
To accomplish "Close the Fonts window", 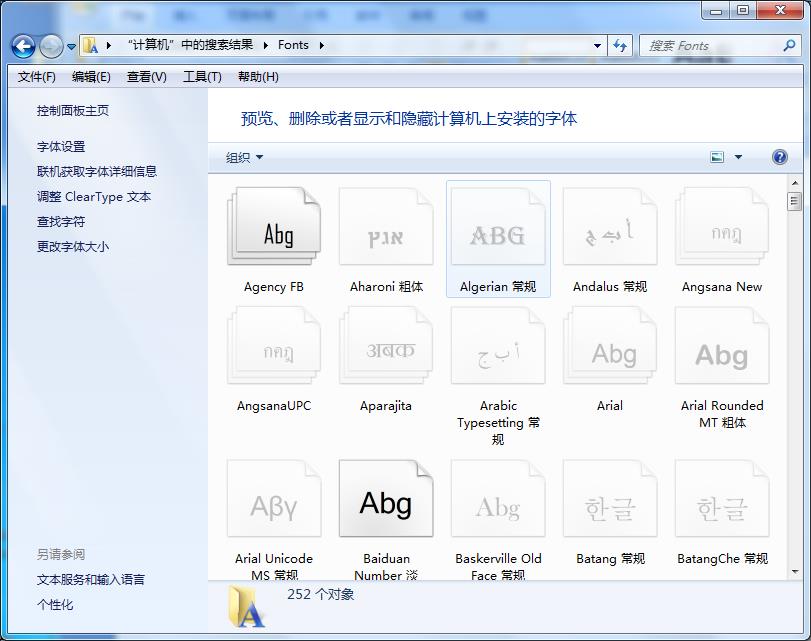I will (780, 10).
